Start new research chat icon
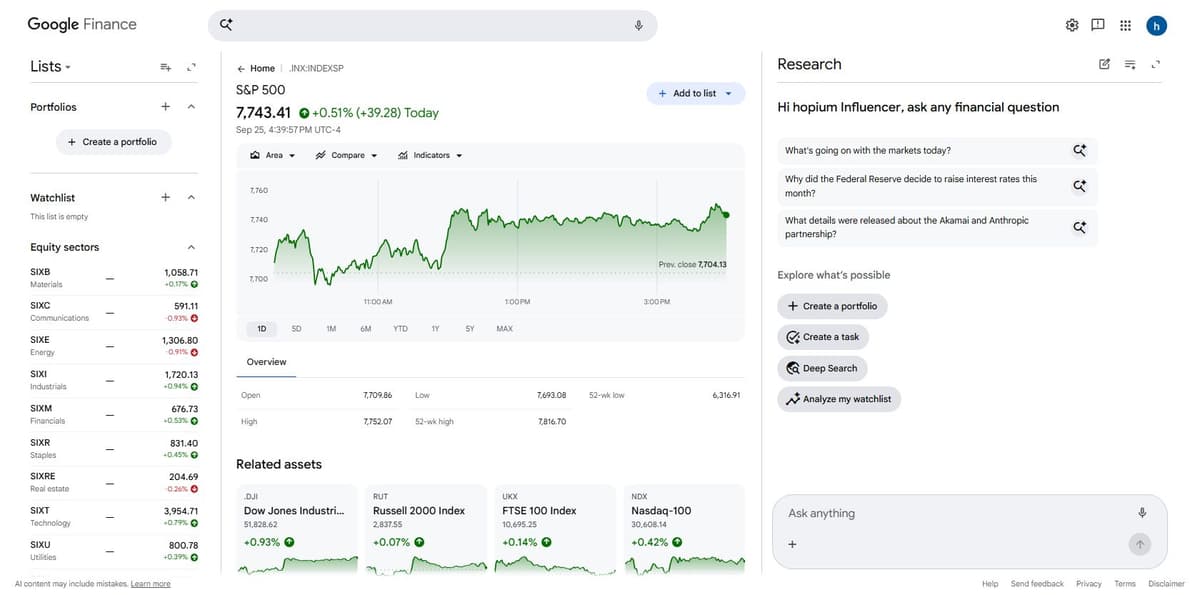This screenshot has height=595, width=1200. (1104, 64)
